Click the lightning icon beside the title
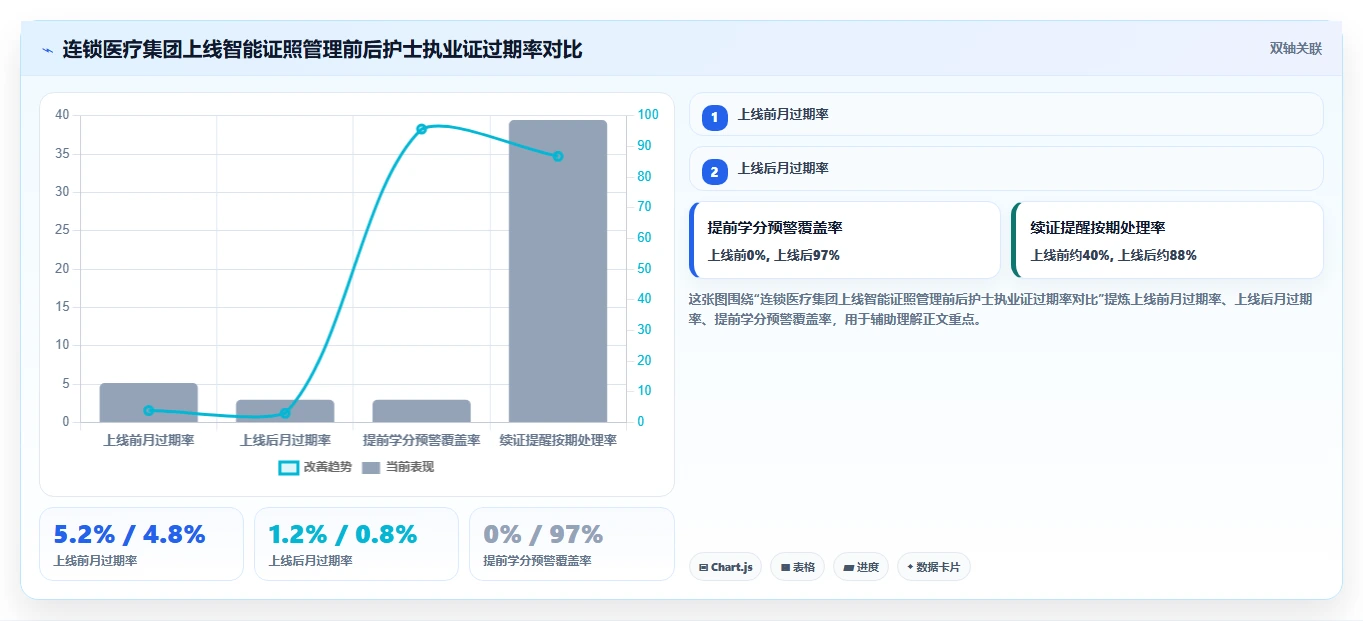The width and height of the screenshot is (1363, 621). pos(47,49)
